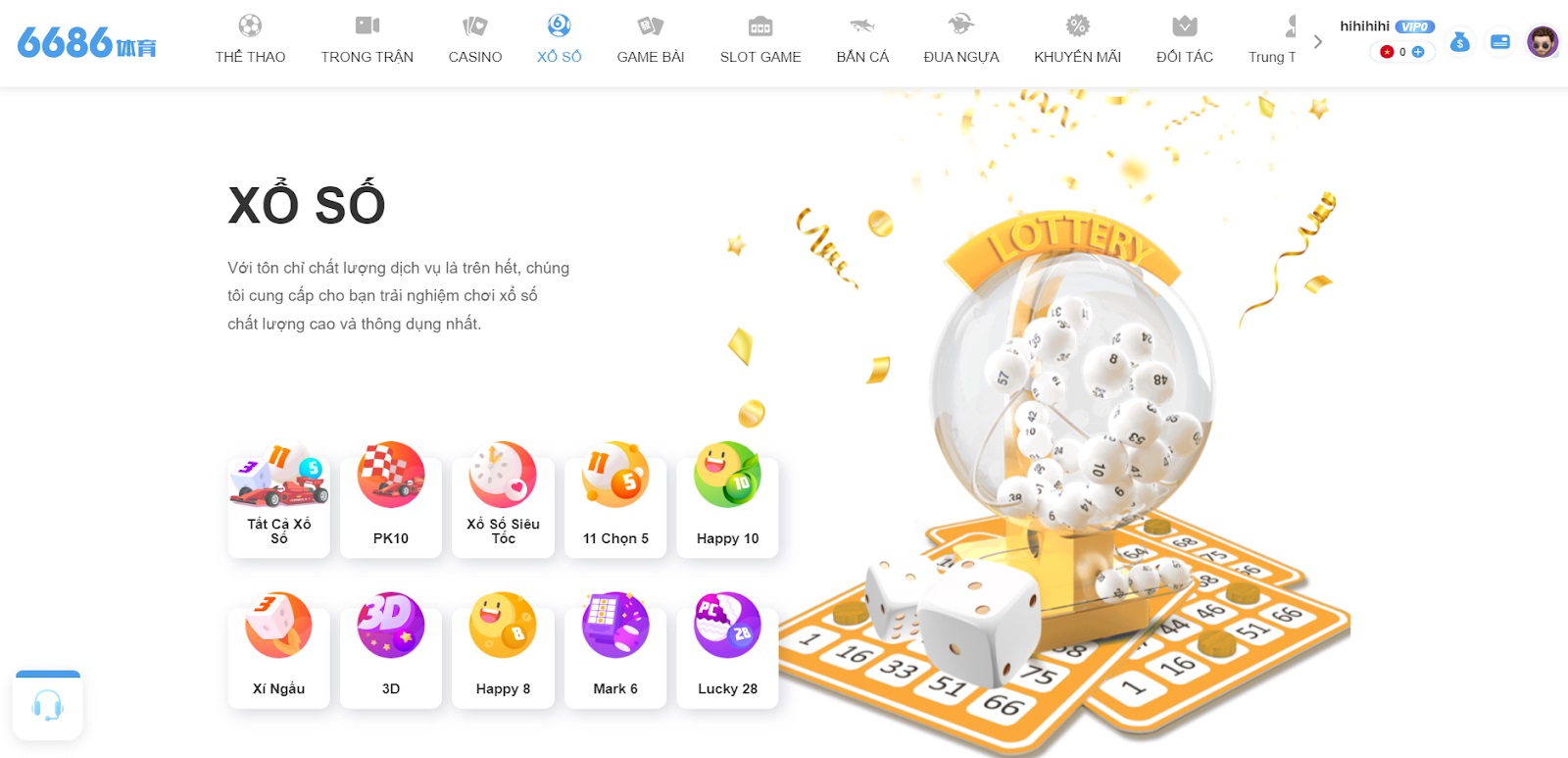
Task: Switch to the THỂ THAO menu
Action: [x=250, y=39]
